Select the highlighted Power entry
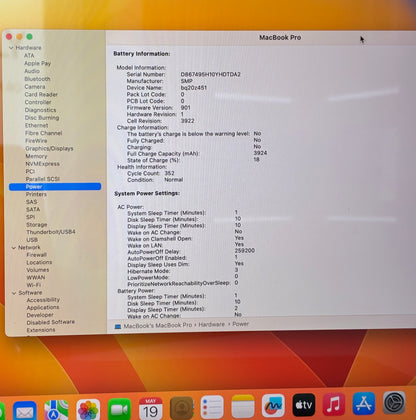 pyautogui.click(x=55, y=187)
